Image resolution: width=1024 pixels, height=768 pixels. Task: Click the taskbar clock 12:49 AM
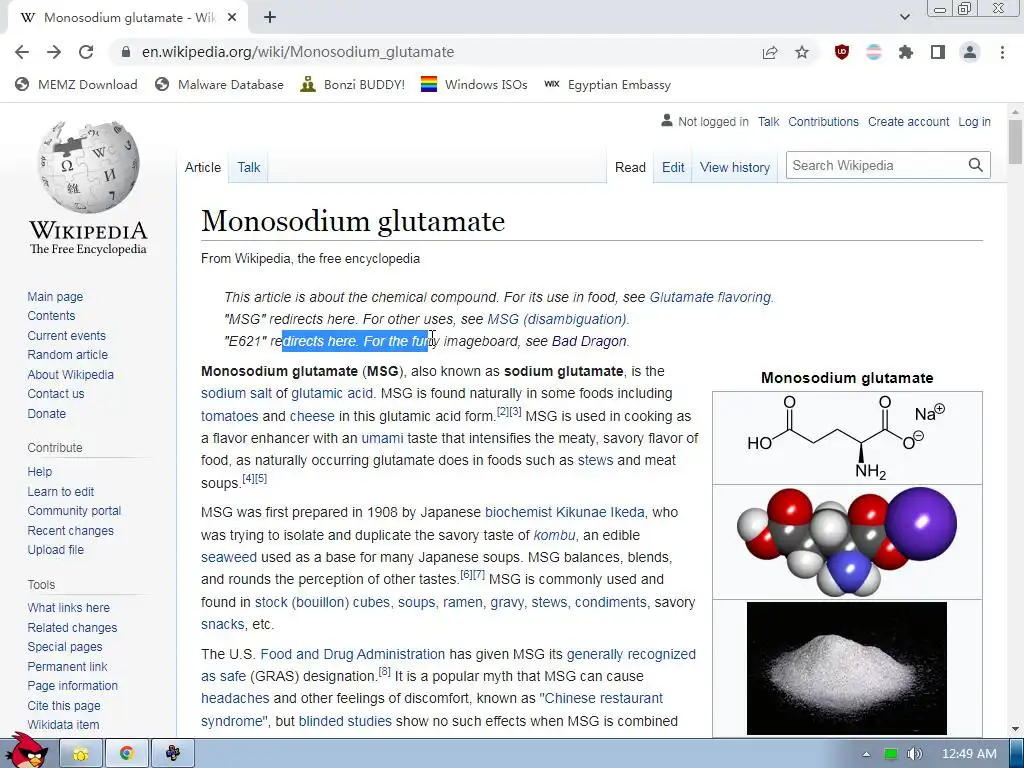coord(969,754)
